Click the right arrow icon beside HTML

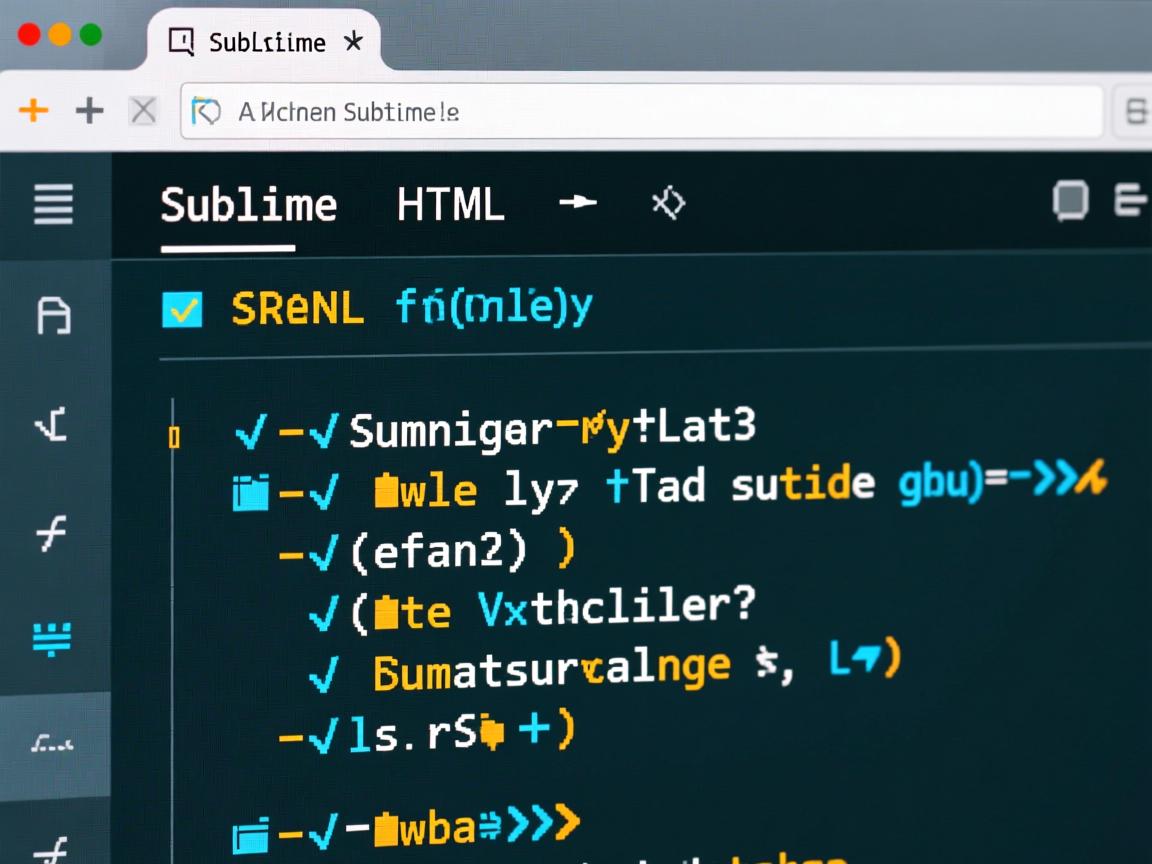click(x=578, y=203)
